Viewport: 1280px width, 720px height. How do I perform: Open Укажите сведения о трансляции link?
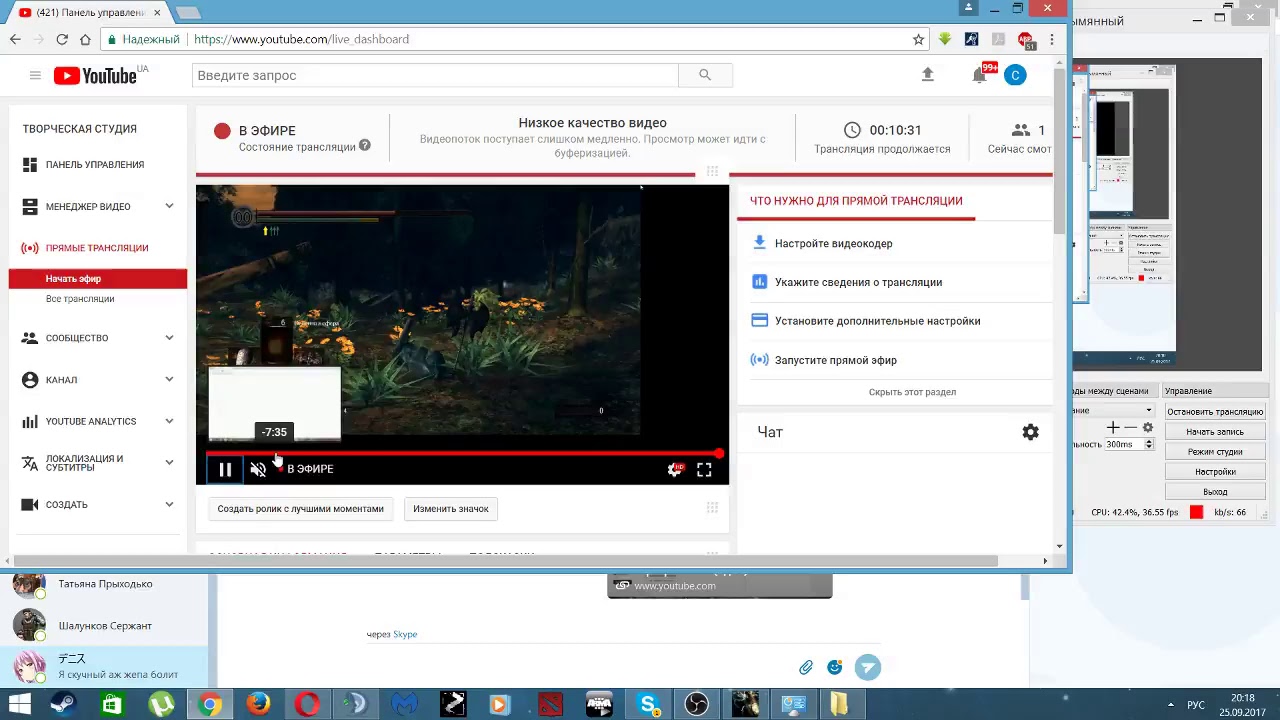point(858,283)
